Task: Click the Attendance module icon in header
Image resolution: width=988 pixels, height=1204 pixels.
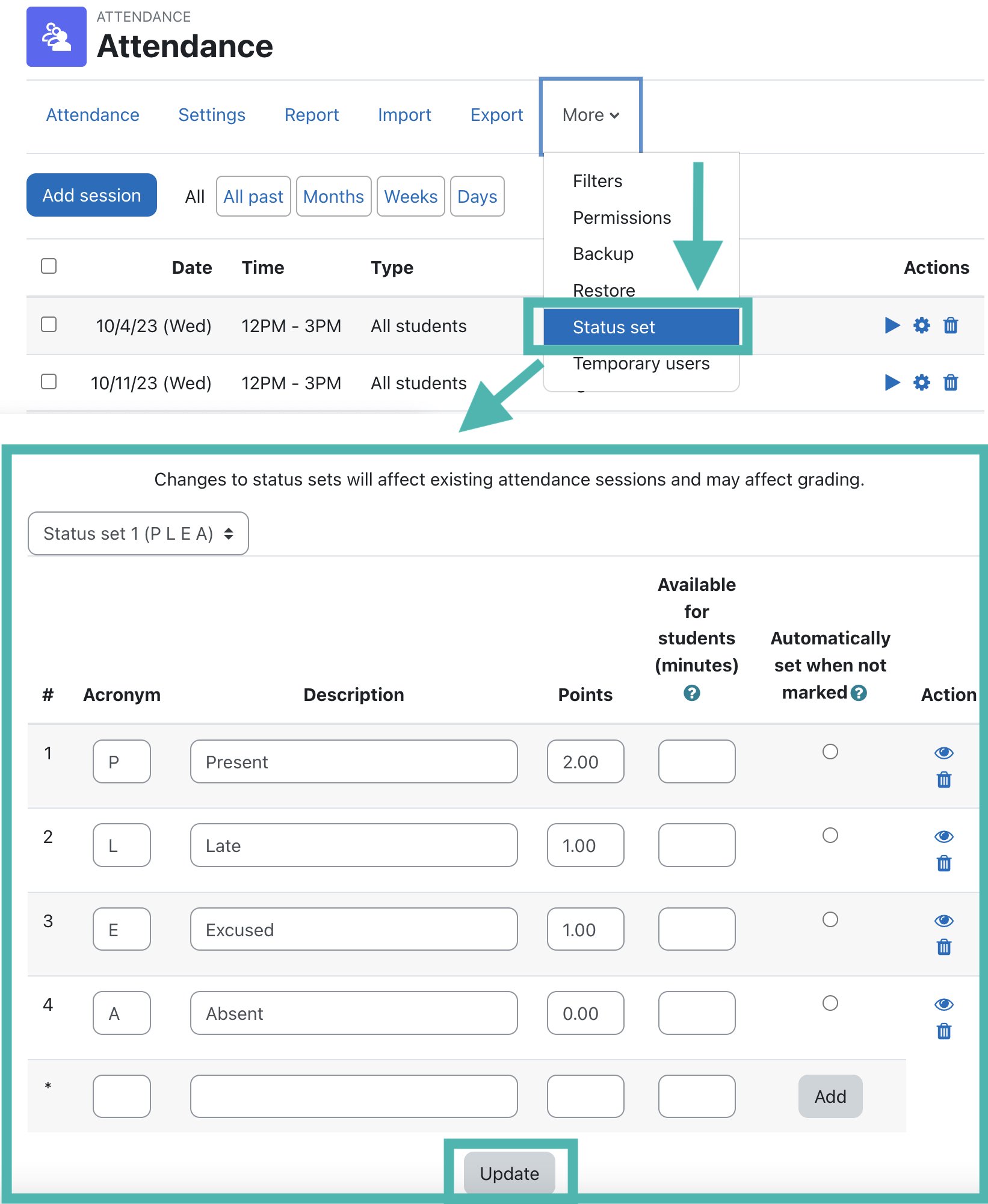Action: pos(57,37)
